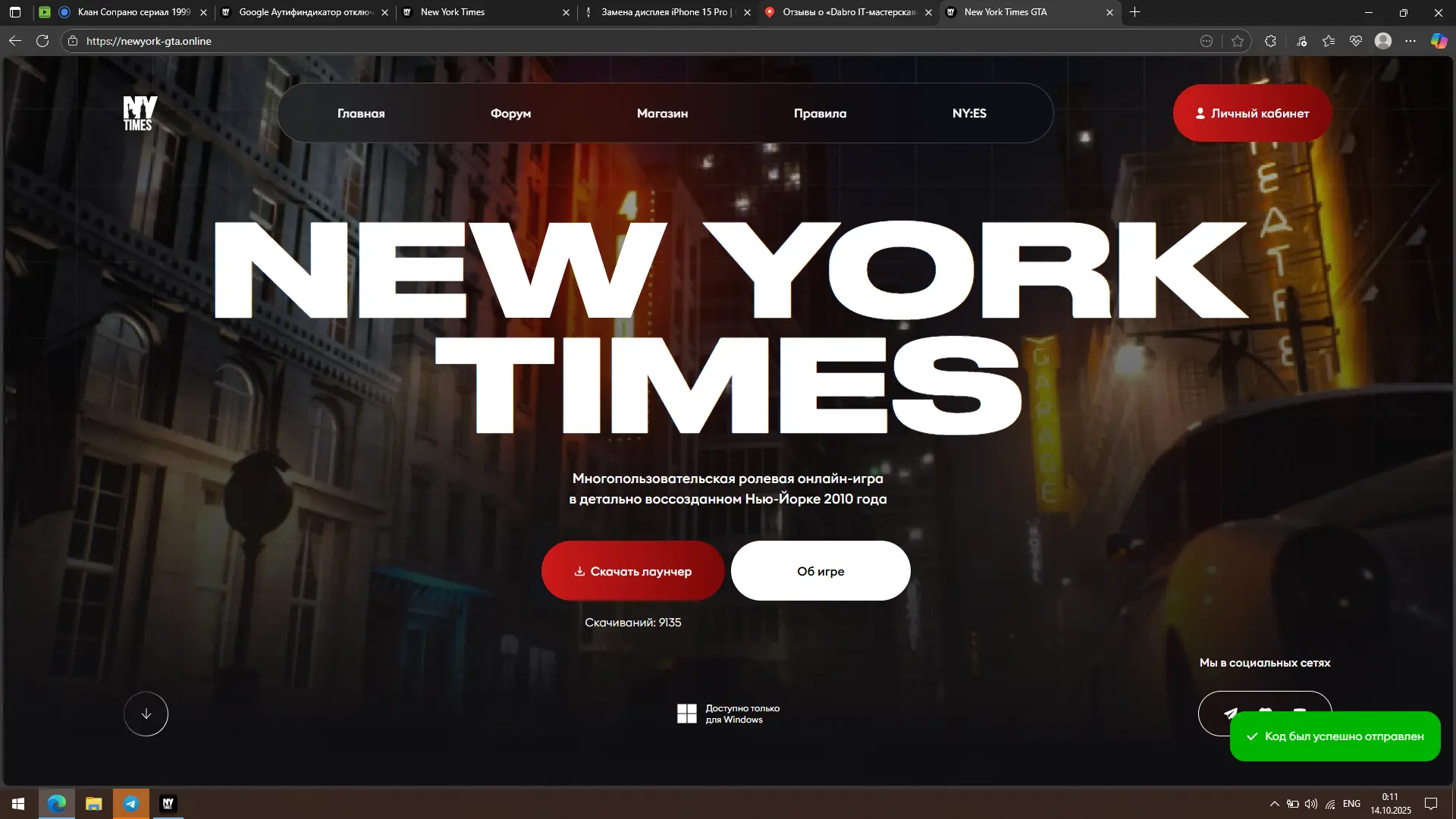Click the media control music icon
Viewport: 1456px width, 819px height.
[1301, 41]
